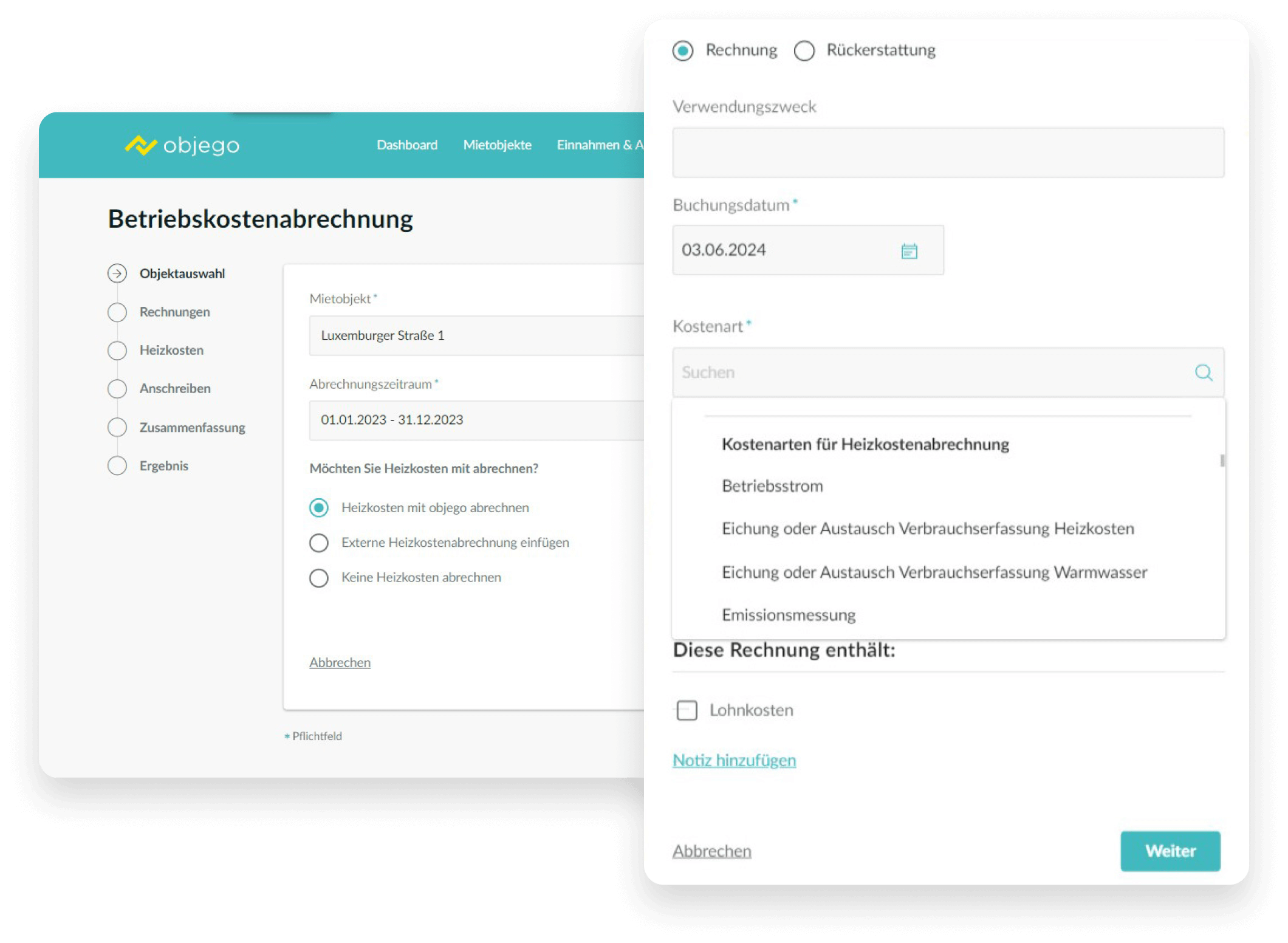Choose Keine Heizkosten abrechnen option

click(319, 578)
